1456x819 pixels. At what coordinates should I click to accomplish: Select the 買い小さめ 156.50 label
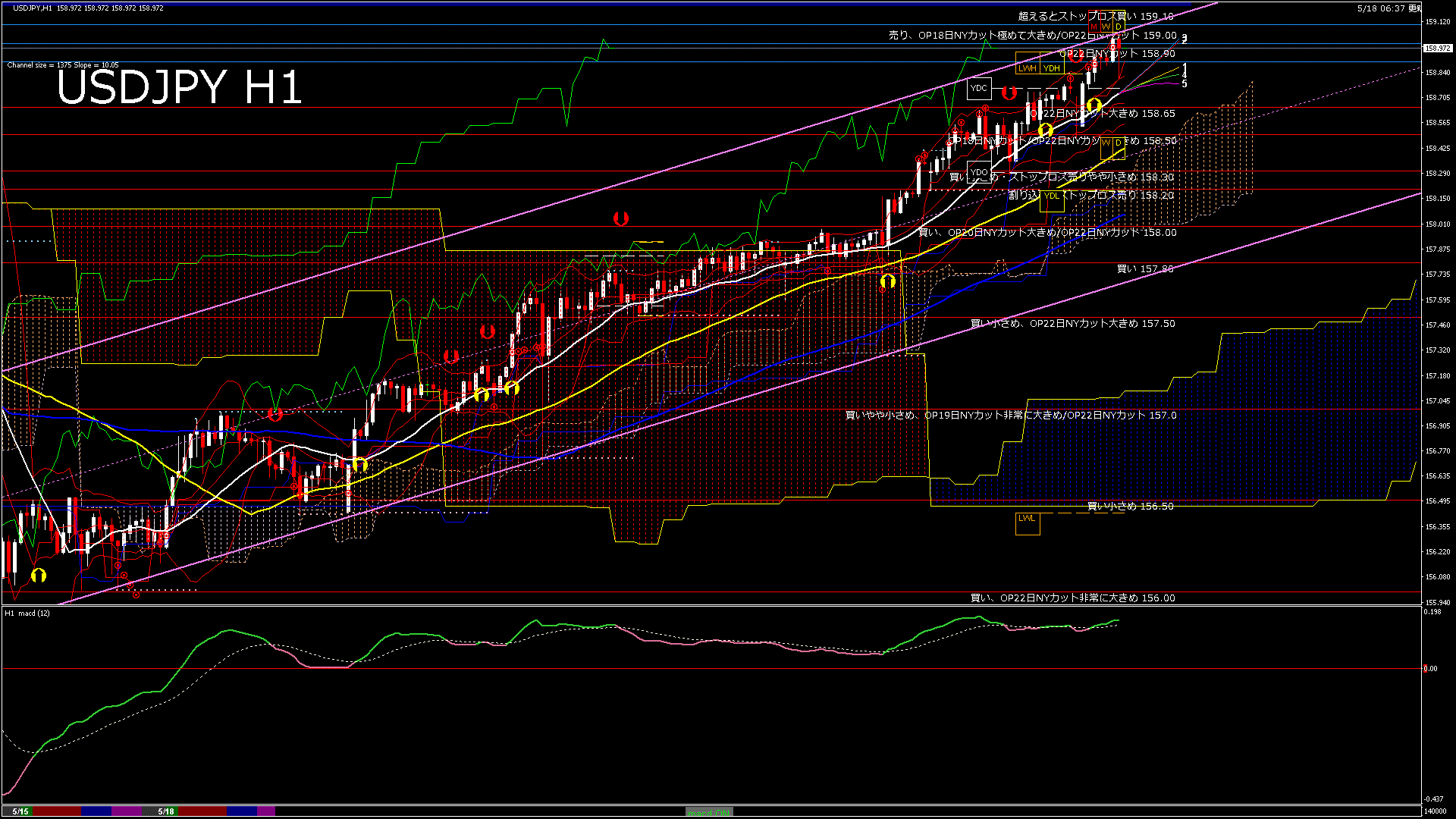click(x=1131, y=507)
